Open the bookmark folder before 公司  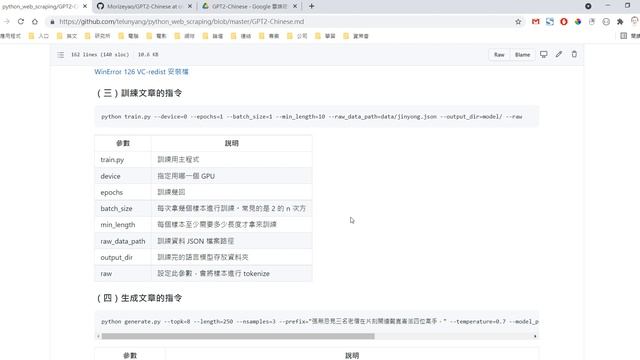pos(269,36)
